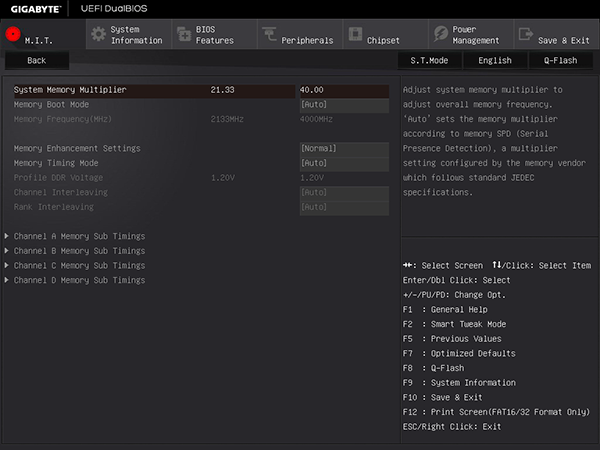The image size is (600, 450).
Task: Select the System Memory Multiplier value field
Action: click(x=344, y=90)
